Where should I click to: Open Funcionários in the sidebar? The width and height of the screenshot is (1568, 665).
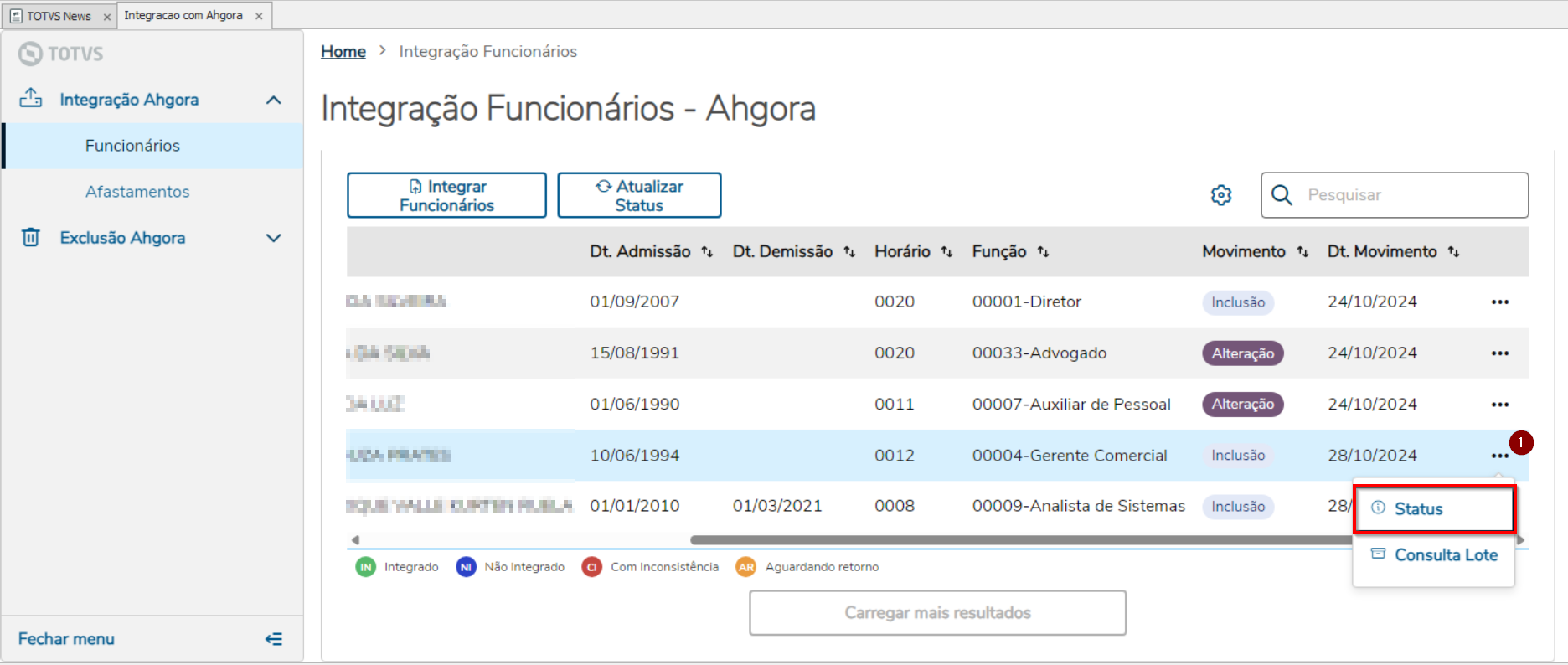[x=153, y=146]
